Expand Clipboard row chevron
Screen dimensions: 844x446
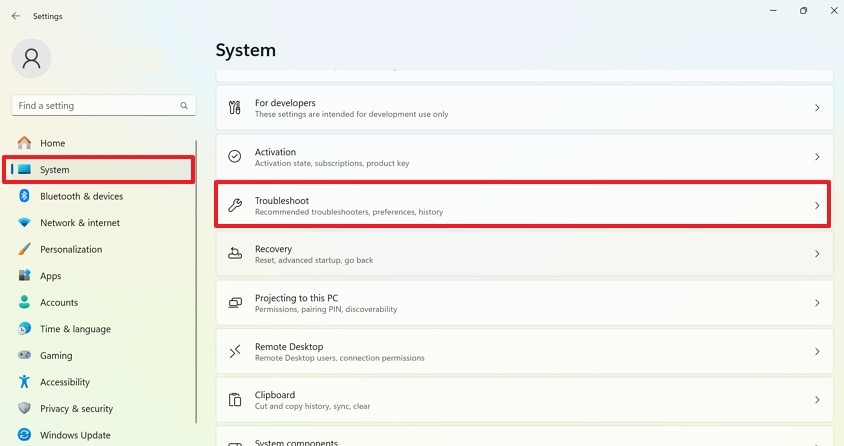[817, 400]
